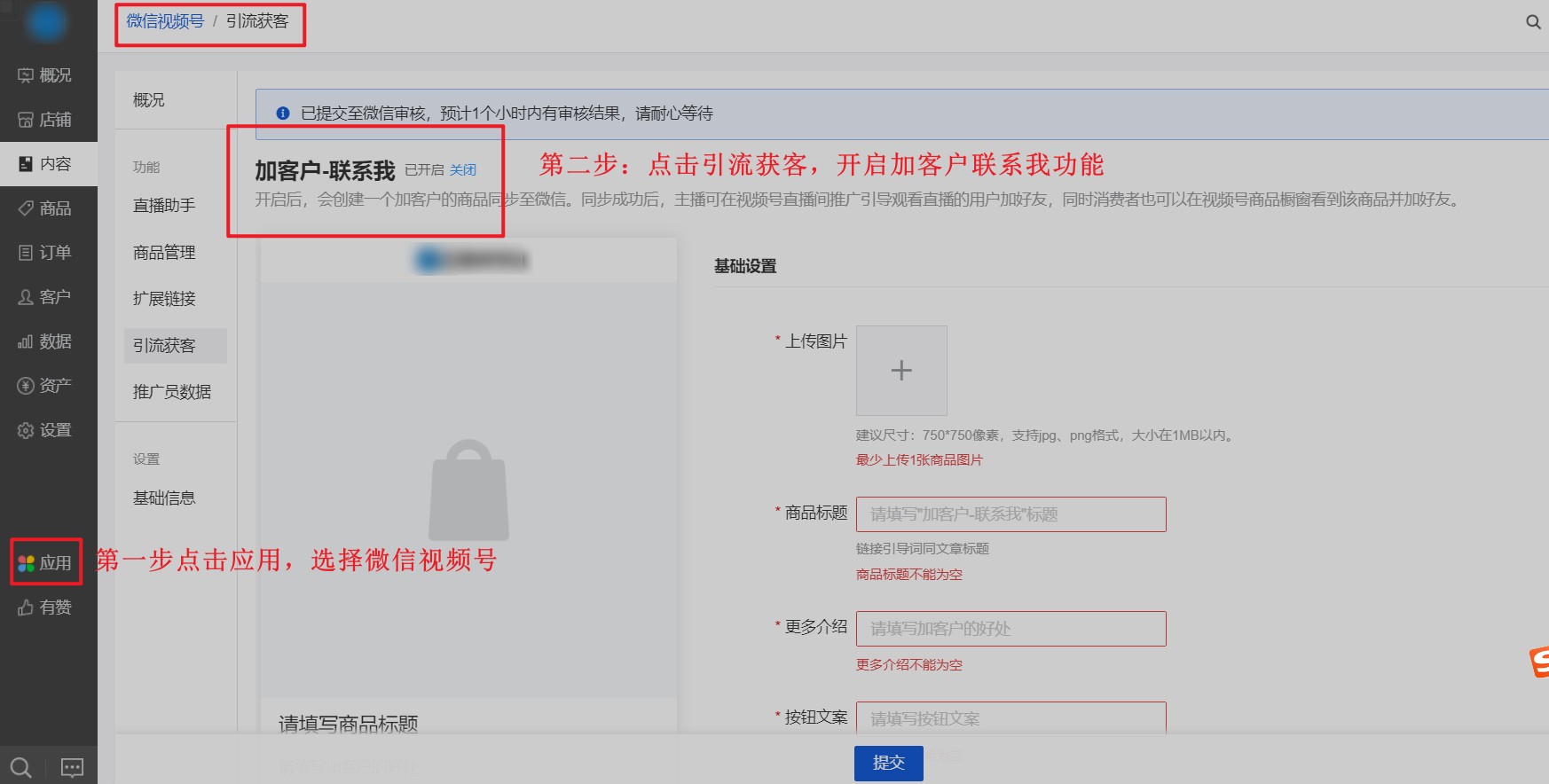The image size is (1549, 784).
Task: Click the 加客户-联系我 title text
Action: tap(325, 170)
